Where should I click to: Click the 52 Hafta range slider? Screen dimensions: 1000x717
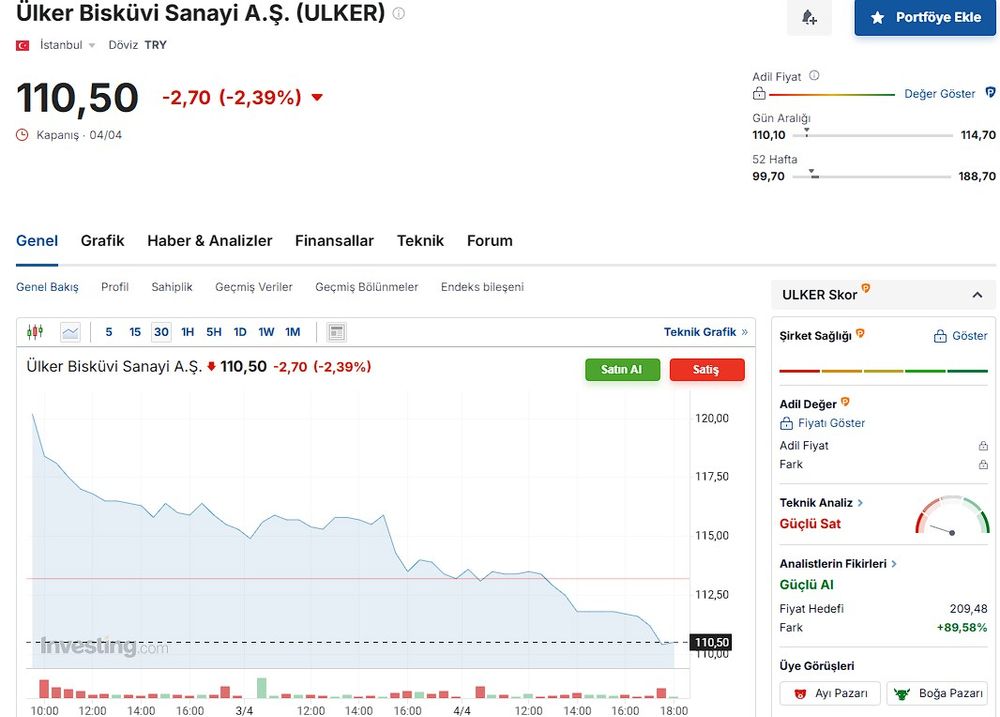coord(871,176)
